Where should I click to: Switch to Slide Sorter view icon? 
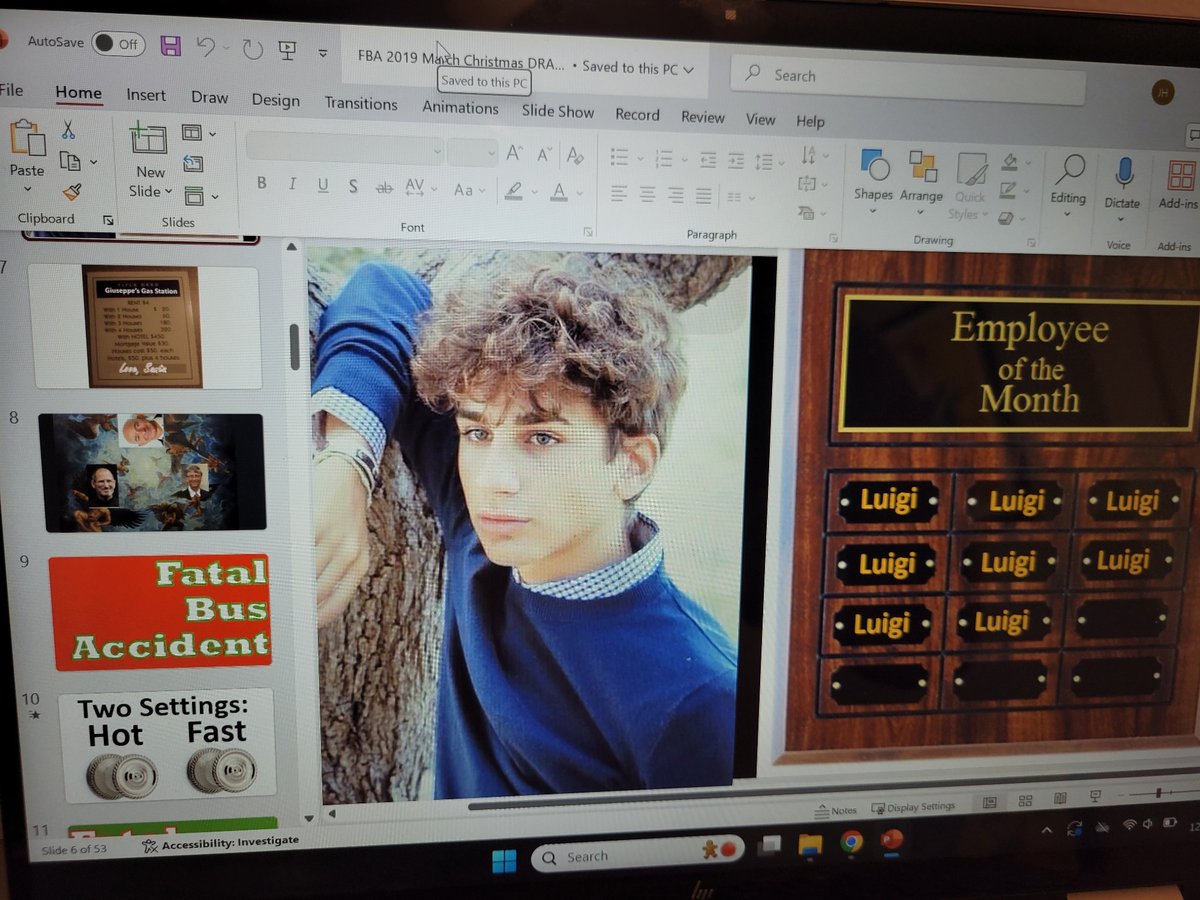(x=1025, y=801)
